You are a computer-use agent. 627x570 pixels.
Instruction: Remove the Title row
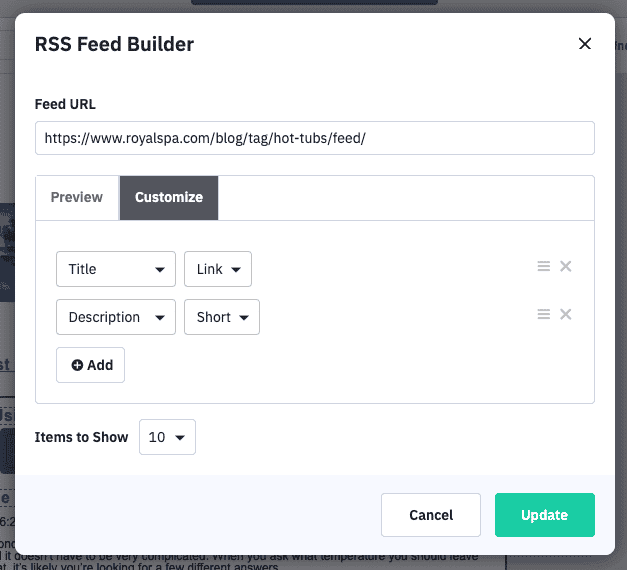(x=566, y=266)
